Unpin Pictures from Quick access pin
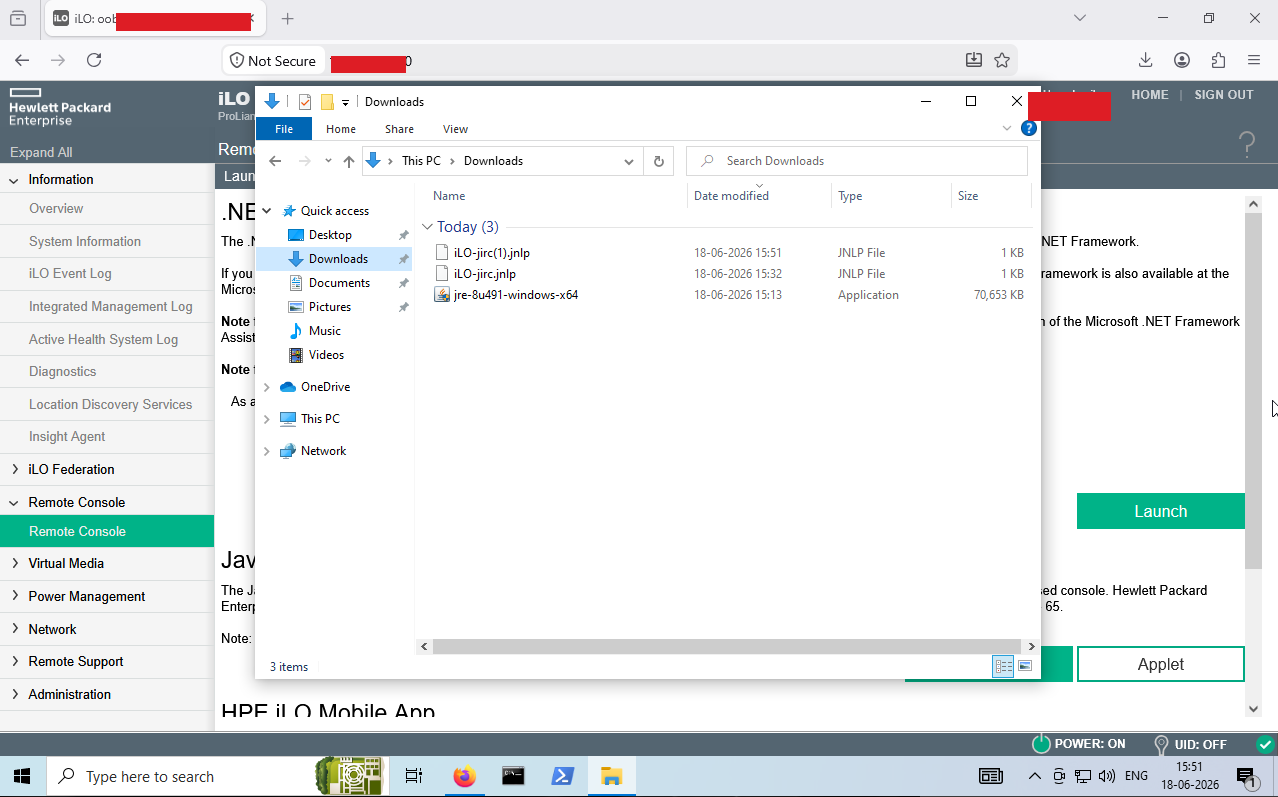 pos(403,307)
